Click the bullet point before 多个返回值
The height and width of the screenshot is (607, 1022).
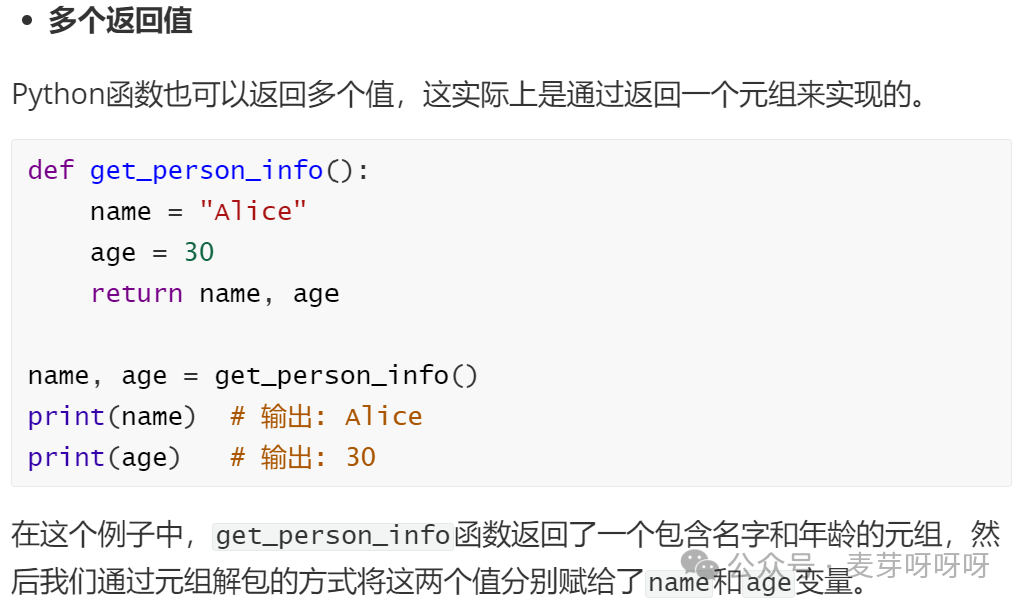[27, 21]
